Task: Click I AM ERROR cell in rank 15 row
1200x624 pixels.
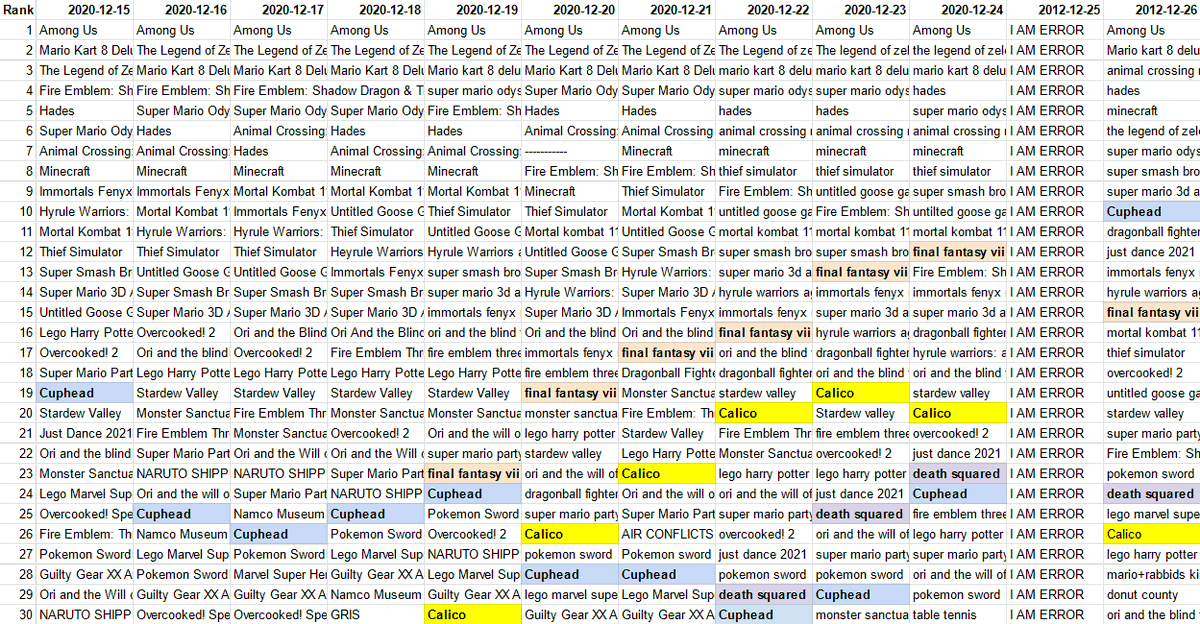Action: (1055, 312)
